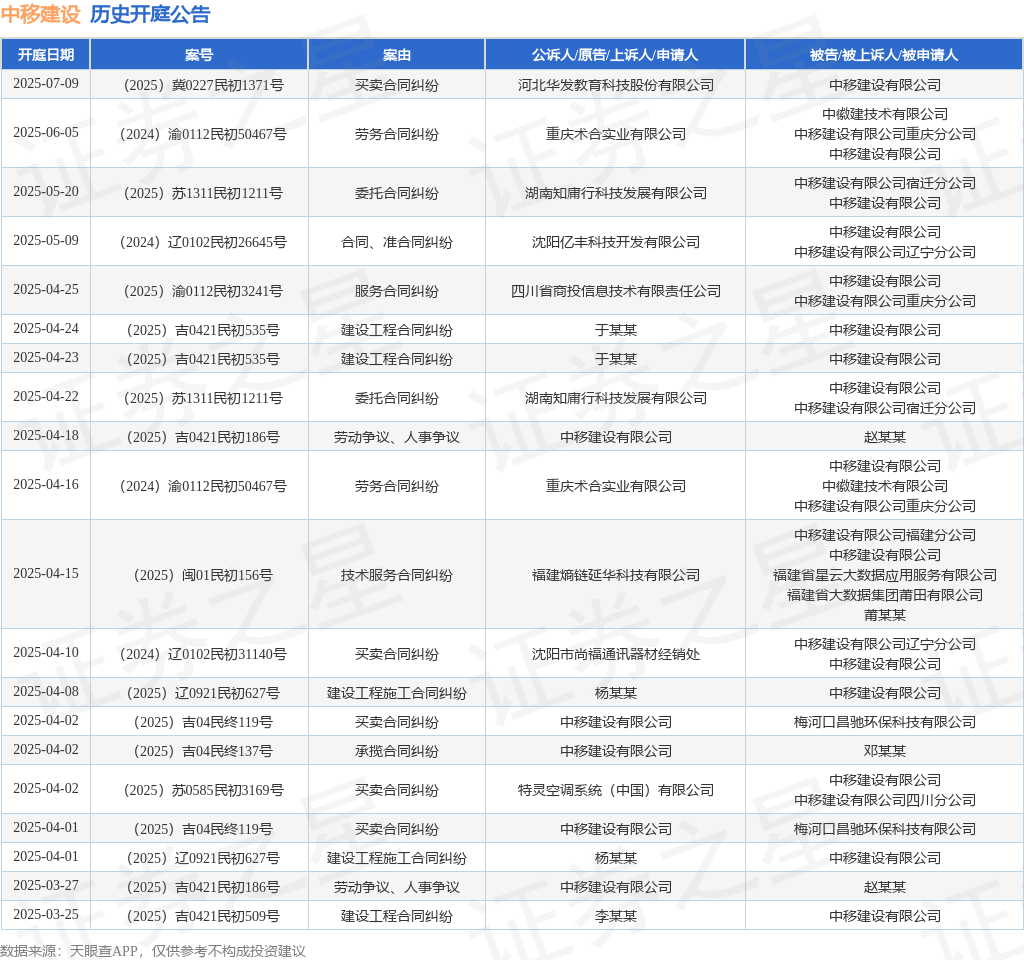Viewport: 1024px width, 960px height.
Task: Click the 技术服务合同纠纷 case cause
Action: 396,575
